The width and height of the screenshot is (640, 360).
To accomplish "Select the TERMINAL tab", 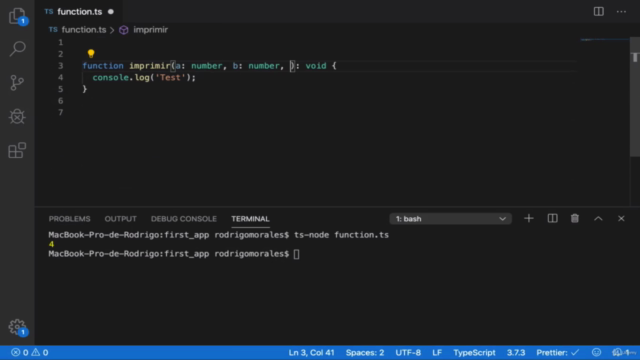I will (250, 219).
